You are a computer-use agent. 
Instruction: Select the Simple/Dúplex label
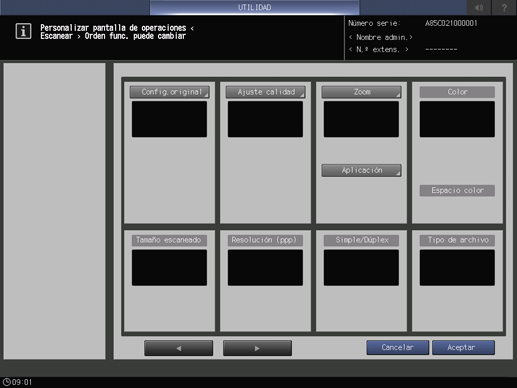click(361, 240)
